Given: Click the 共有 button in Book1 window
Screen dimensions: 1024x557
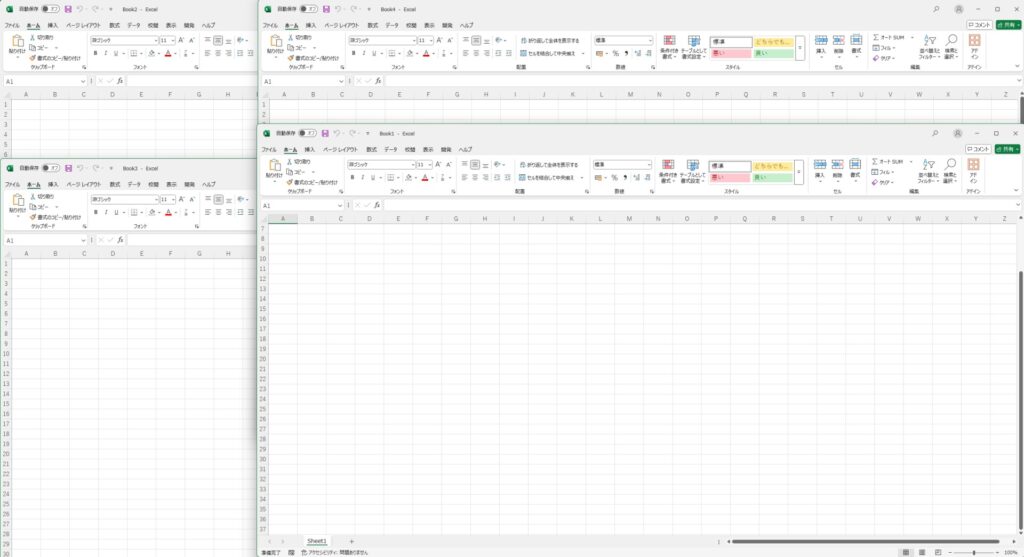Looking at the screenshot, I should (x=1007, y=149).
